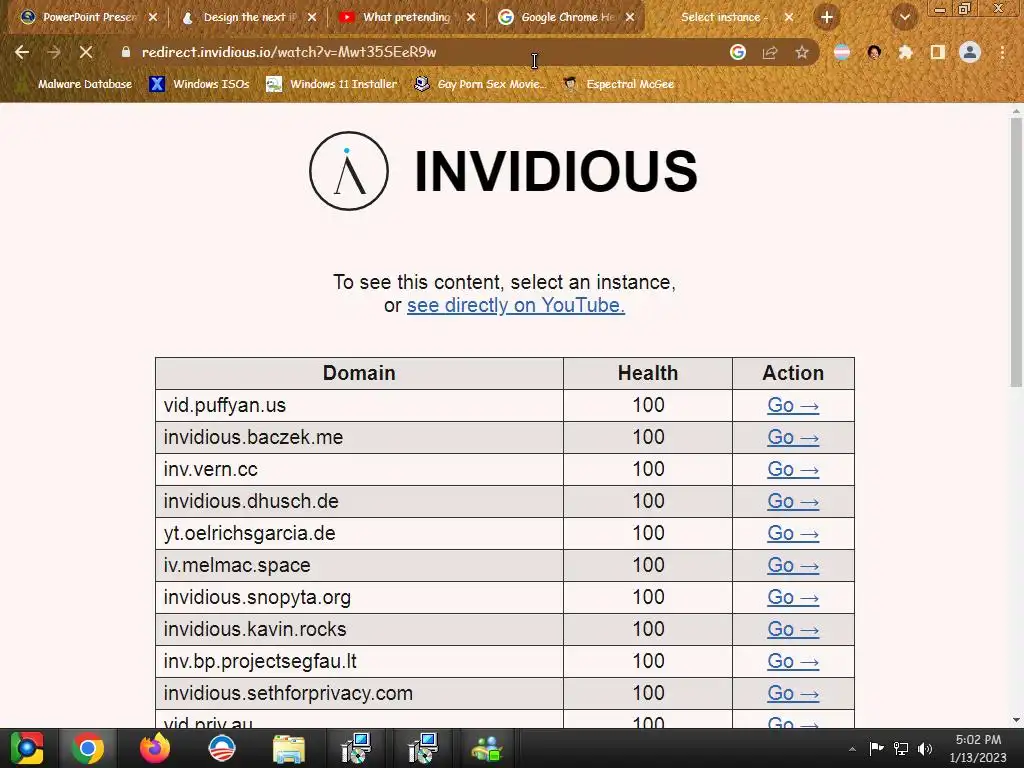Select the Domain column header
The height and width of the screenshot is (768, 1024).
click(359, 373)
